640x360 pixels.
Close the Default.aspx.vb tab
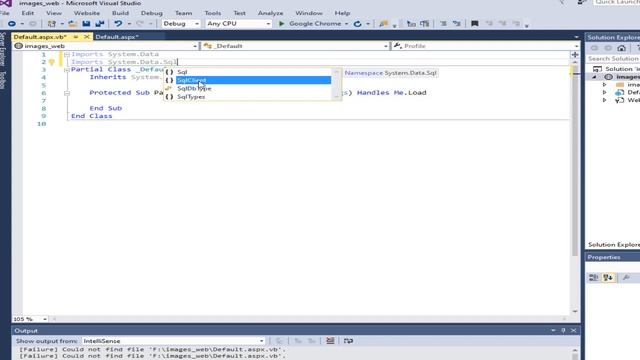tap(87, 37)
